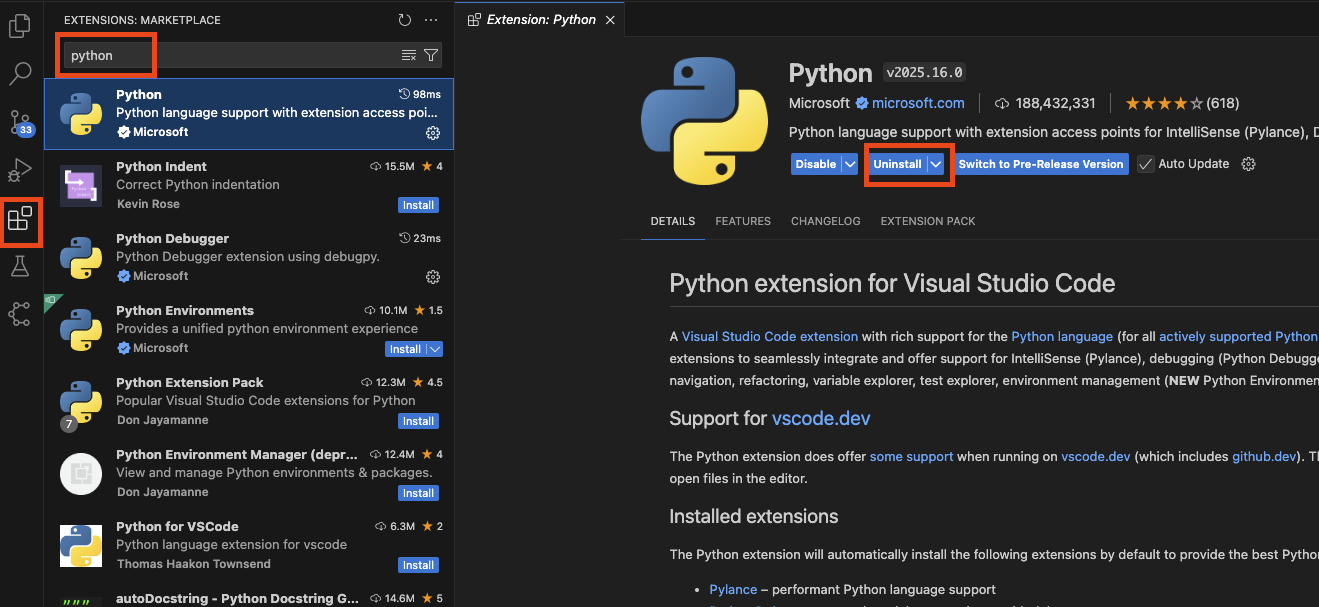This screenshot has height=607, width=1319.
Task: Select the Run and Debug icon
Action: click(20, 170)
